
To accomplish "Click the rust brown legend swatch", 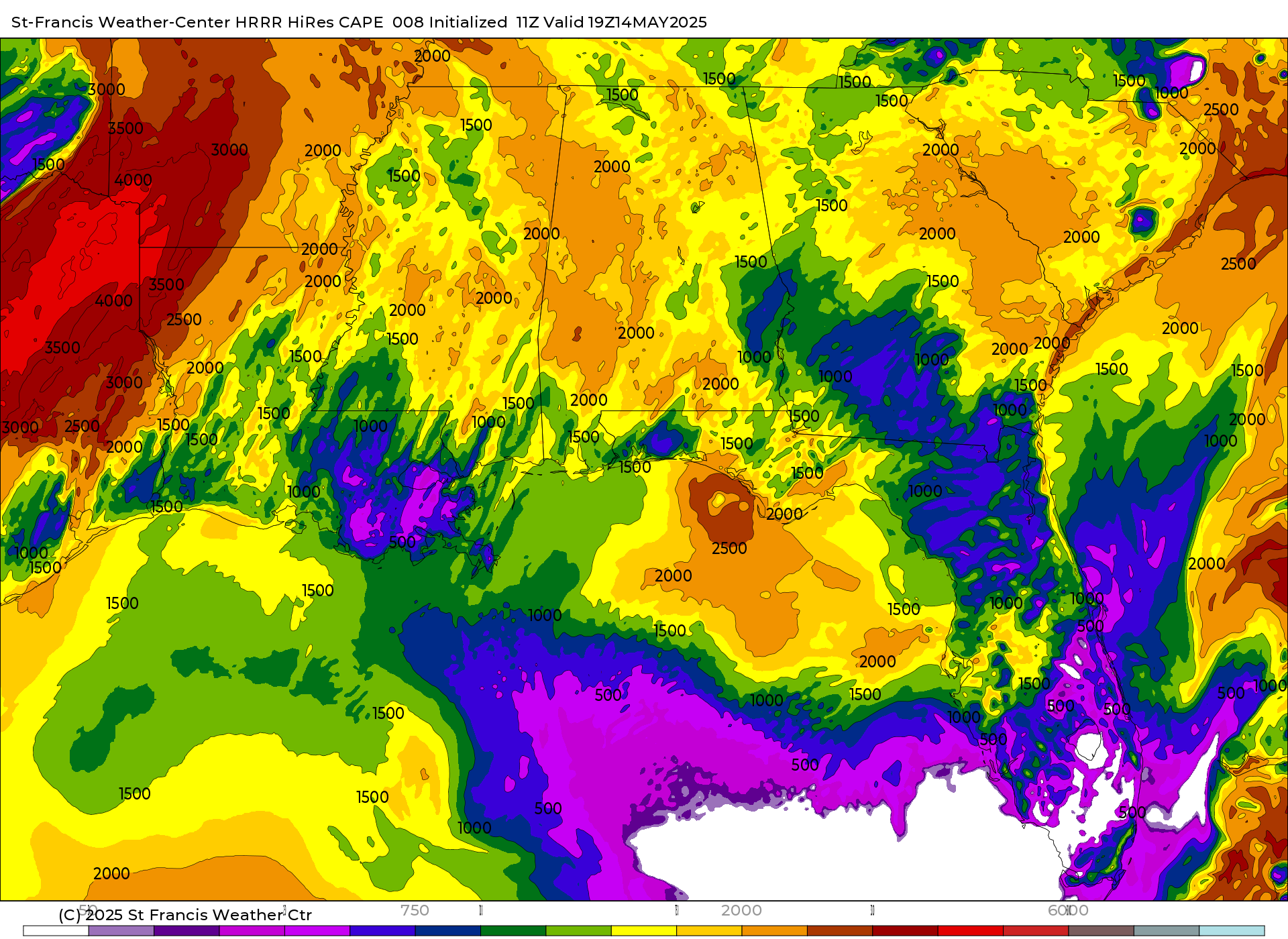I will coord(840,931).
